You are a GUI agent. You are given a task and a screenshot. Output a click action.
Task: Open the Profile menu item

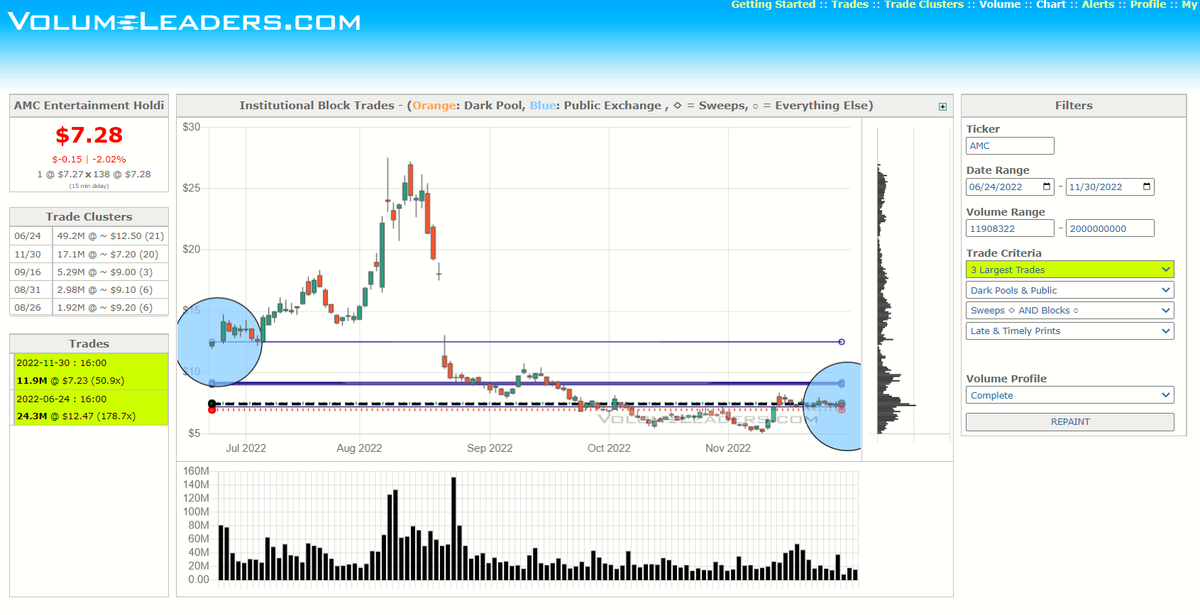click(1148, 5)
